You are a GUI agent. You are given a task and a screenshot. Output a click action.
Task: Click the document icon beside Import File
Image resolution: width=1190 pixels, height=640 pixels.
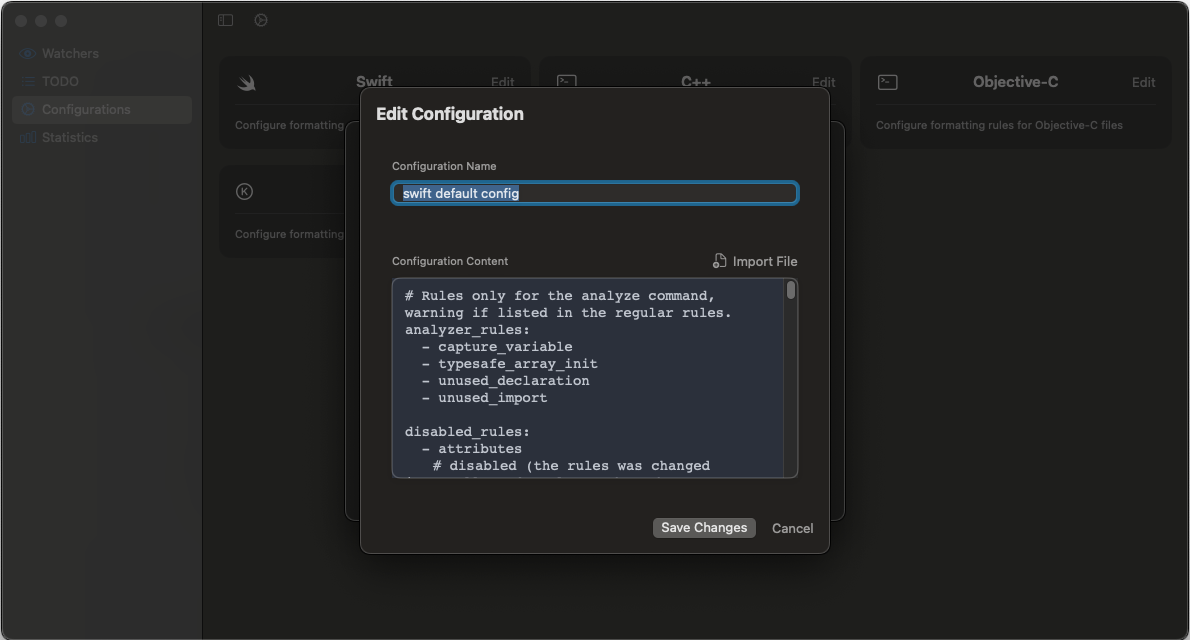point(719,260)
